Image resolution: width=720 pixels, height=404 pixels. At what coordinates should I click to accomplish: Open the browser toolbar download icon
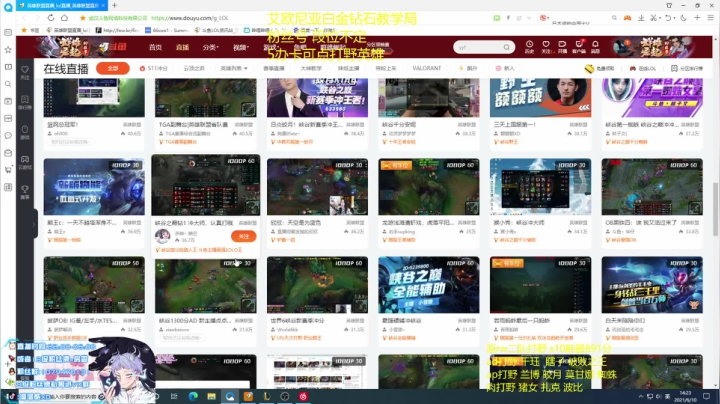pos(641,18)
